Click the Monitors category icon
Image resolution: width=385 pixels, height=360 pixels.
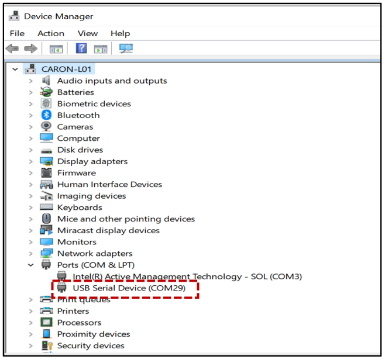(46, 242)
